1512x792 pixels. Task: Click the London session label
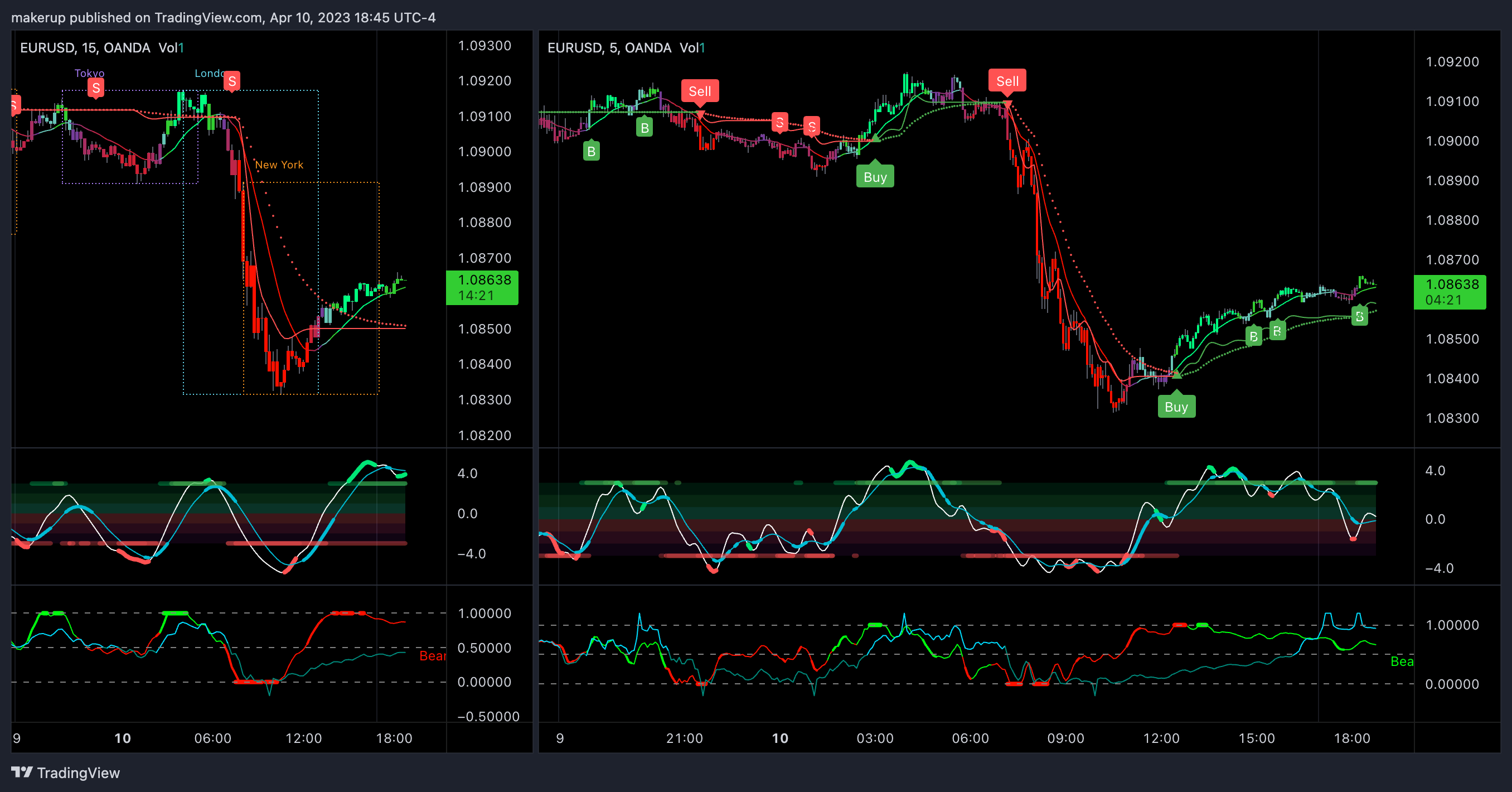(209, 74)
